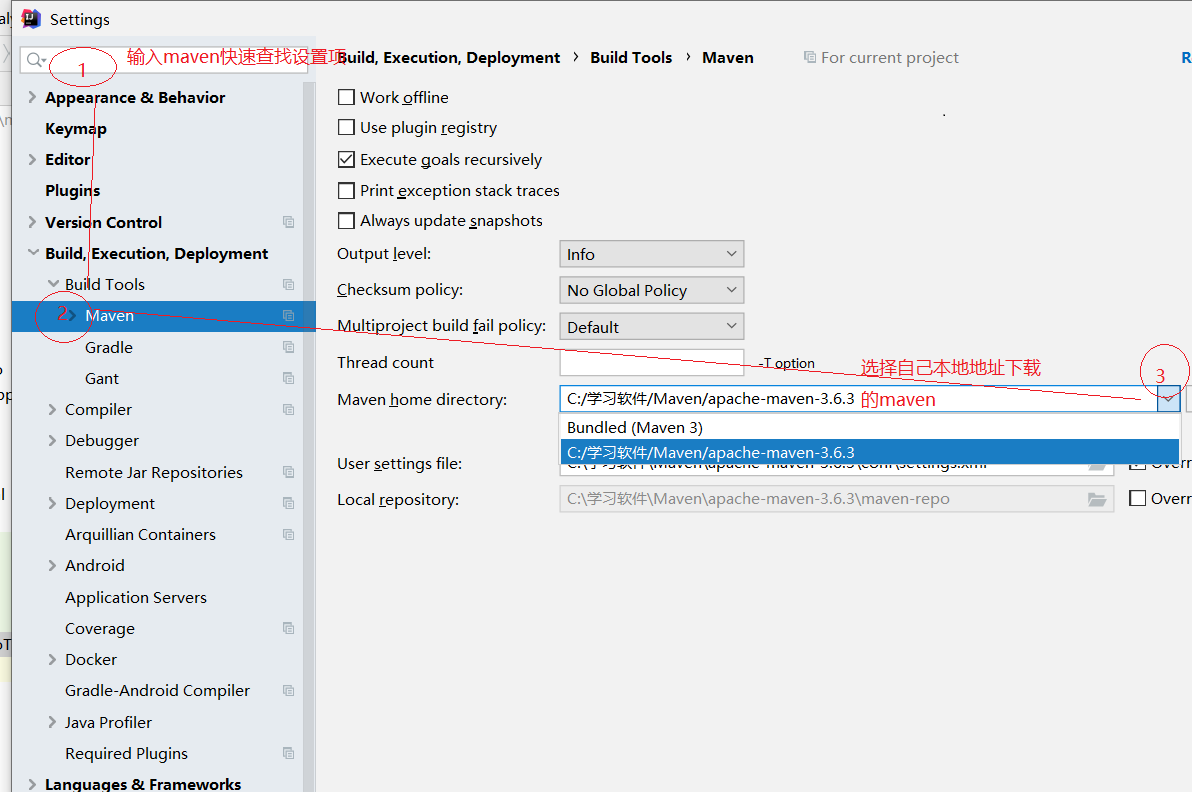
Task: Toggle Always update snapshots checkbox
Action: pos(346,221)
